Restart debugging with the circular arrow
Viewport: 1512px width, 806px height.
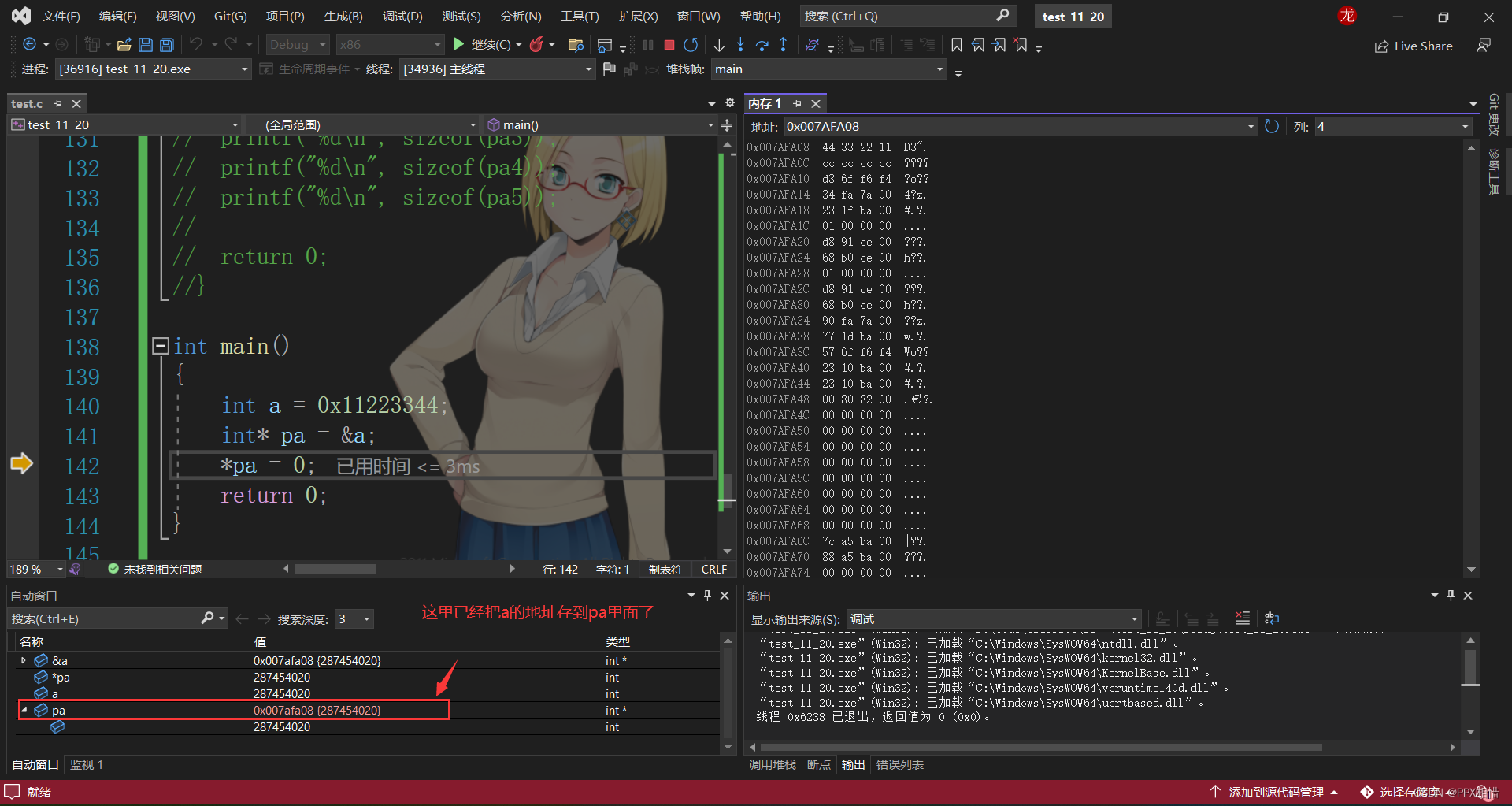coord(691,45)
